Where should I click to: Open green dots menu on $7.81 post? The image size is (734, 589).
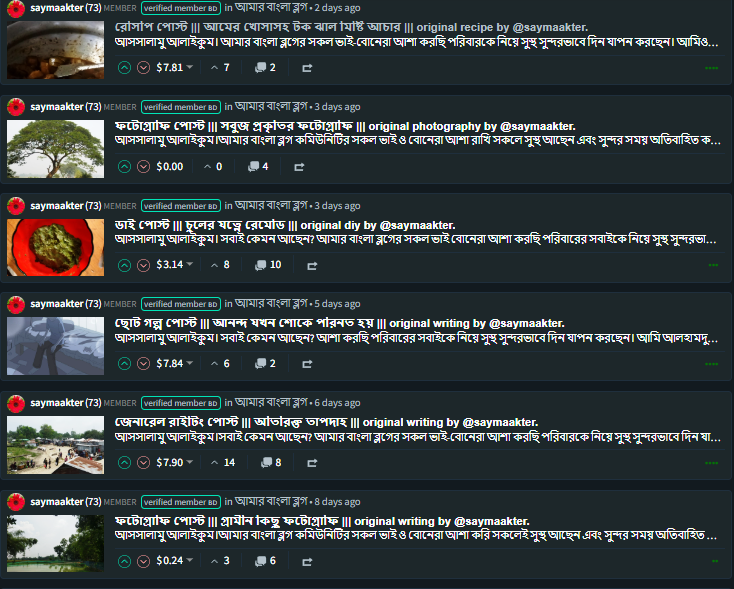(x=712, y=68)
